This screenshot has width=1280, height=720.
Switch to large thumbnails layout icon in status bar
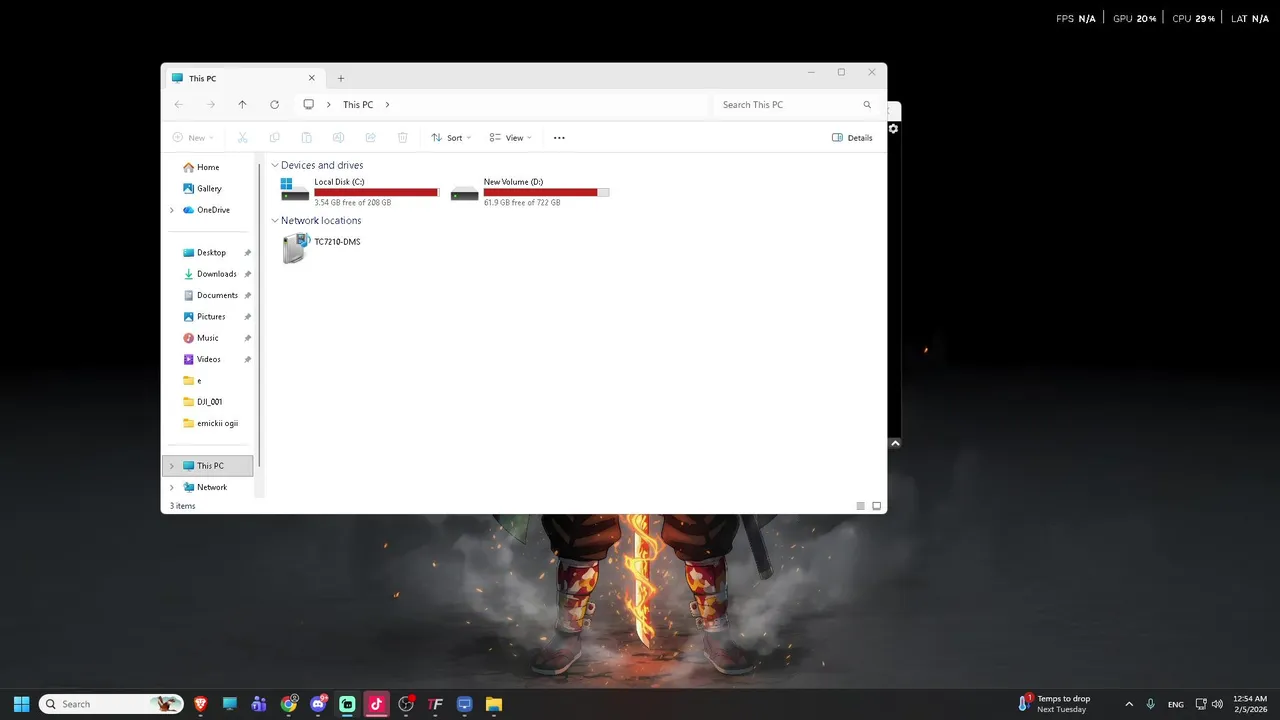click(x=877, y=506)
